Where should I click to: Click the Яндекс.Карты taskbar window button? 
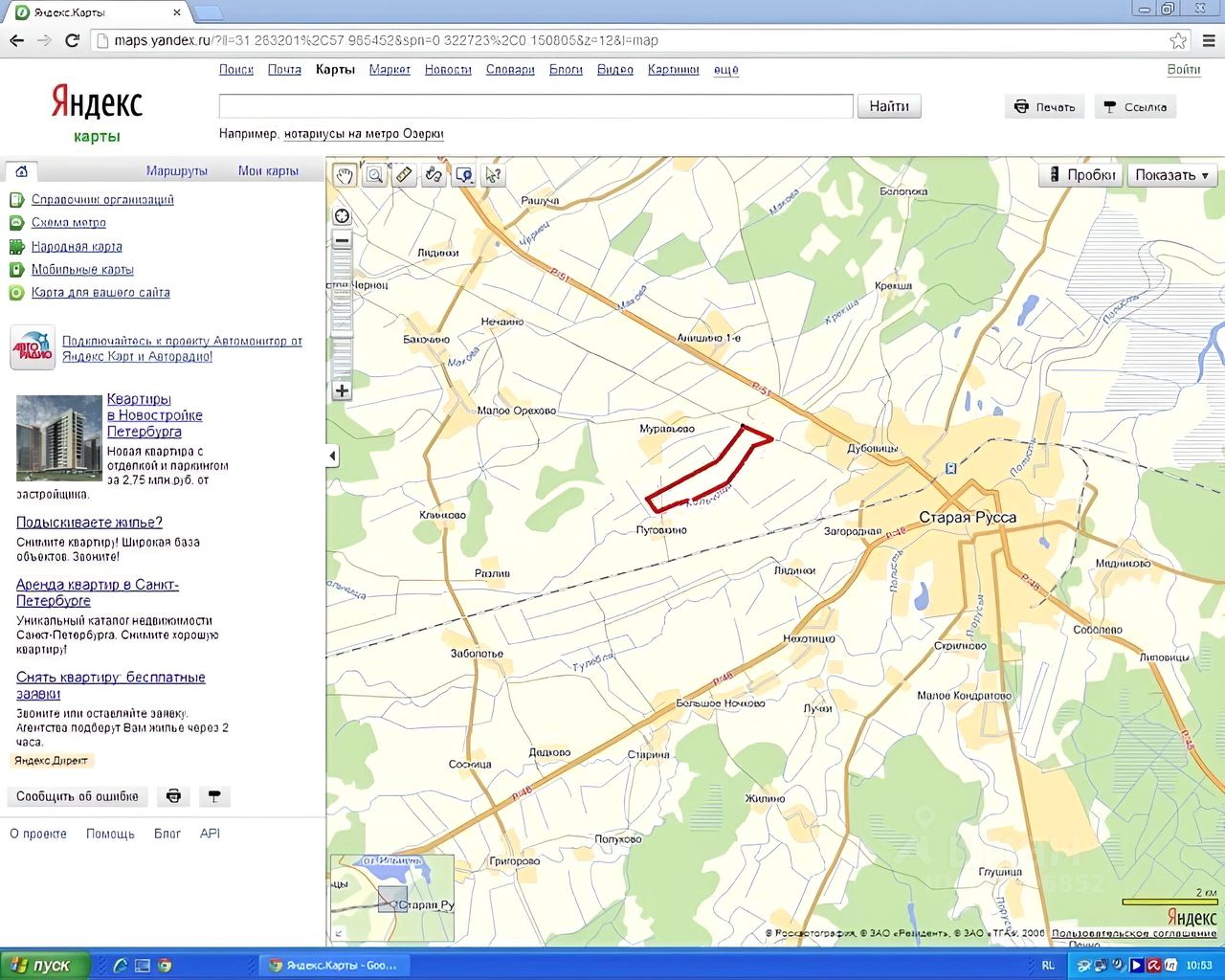pos(336,966)
